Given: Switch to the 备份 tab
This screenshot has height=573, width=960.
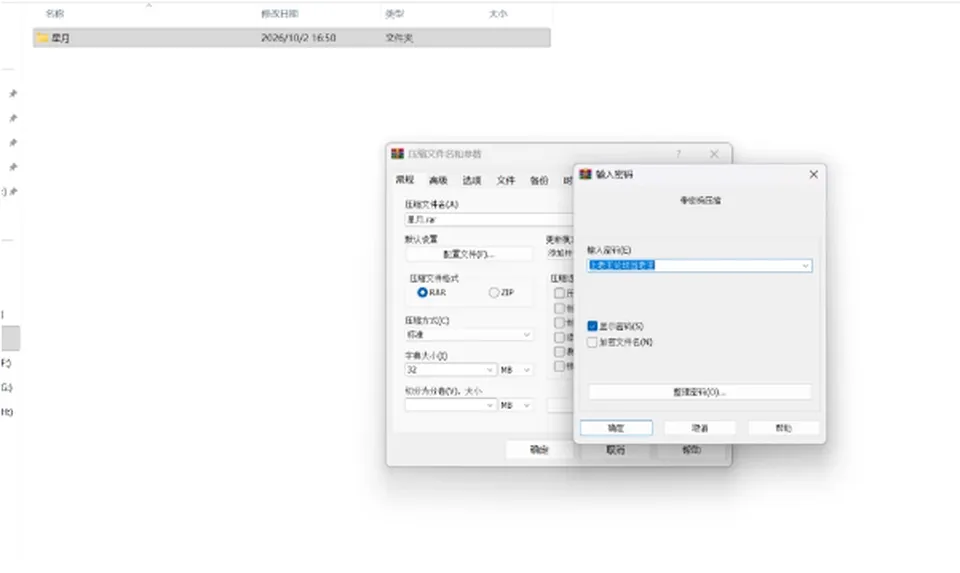Looking at the screenshot, I should (x=539, y=180).
